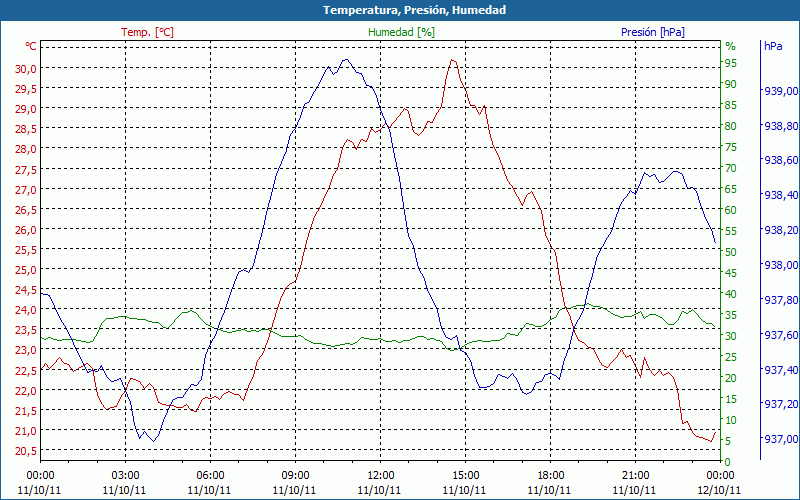
Task: Click the 28,0 temperature axis value
Action: click(26, 149)
